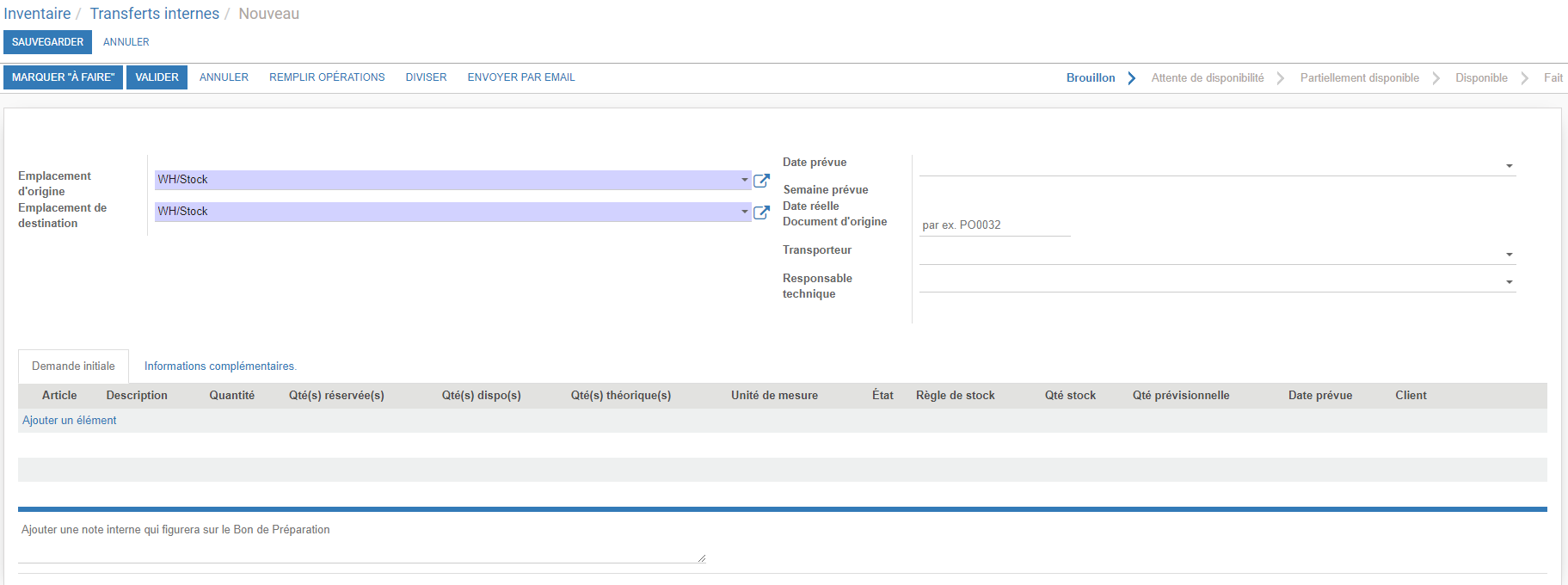Sort by Client column header
The image size is (1568, 585).
point(1411,396)
